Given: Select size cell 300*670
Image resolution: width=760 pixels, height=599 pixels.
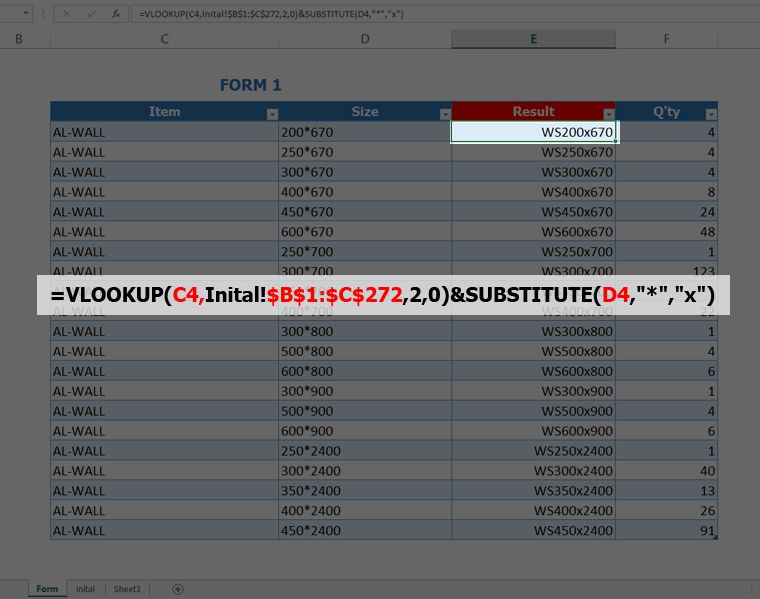Looking at the screenshot, I should pos(365,172).
